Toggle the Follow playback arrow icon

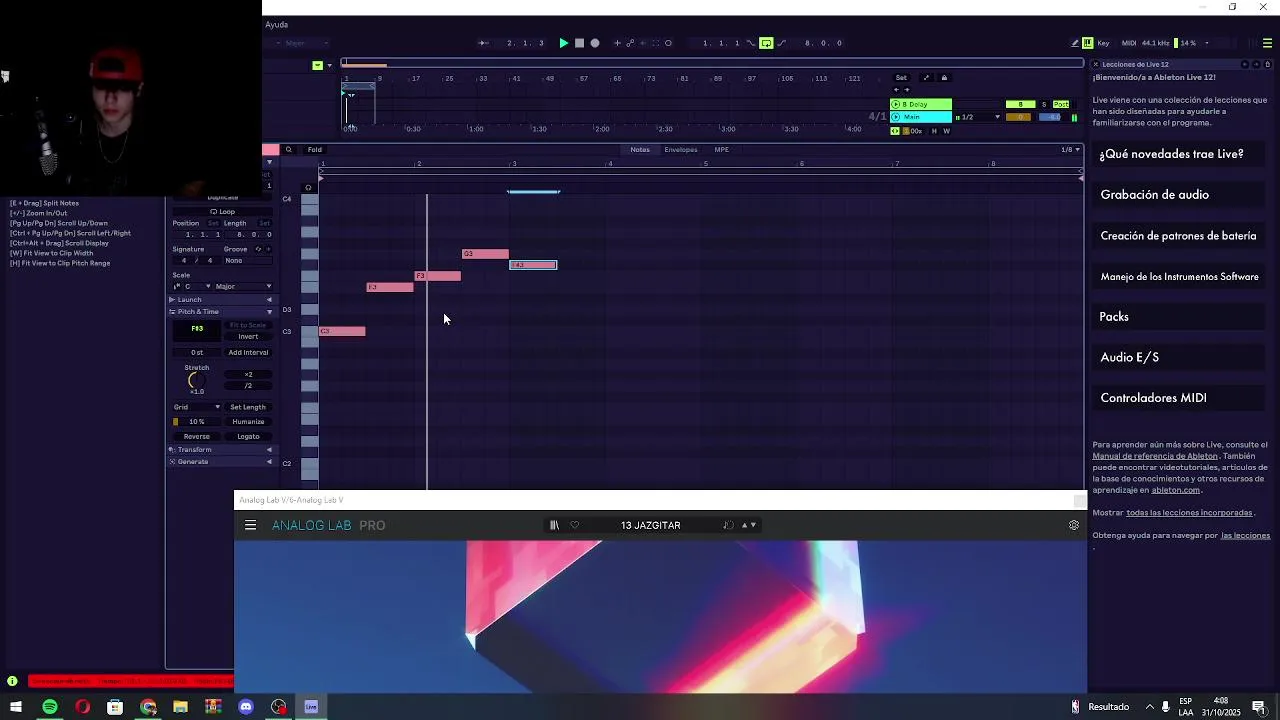pyautogui.click(x=484, y=43)
